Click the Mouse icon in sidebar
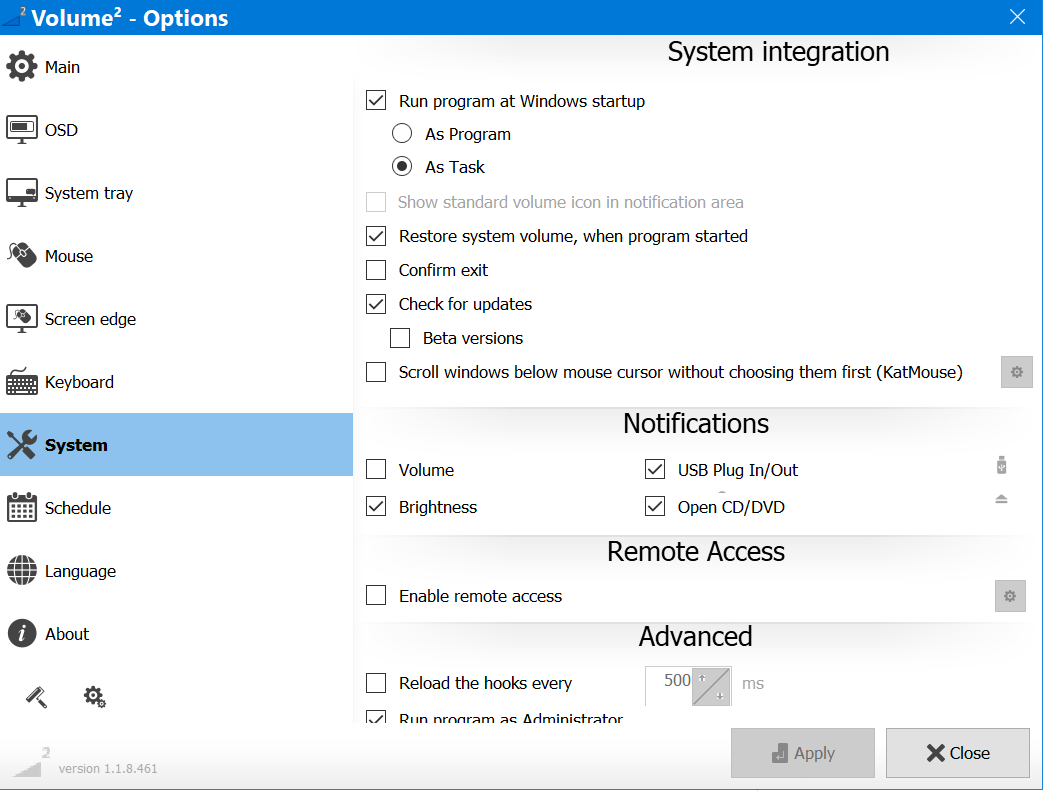Viewport: 1043px width, 791px height. pos(22,255)
